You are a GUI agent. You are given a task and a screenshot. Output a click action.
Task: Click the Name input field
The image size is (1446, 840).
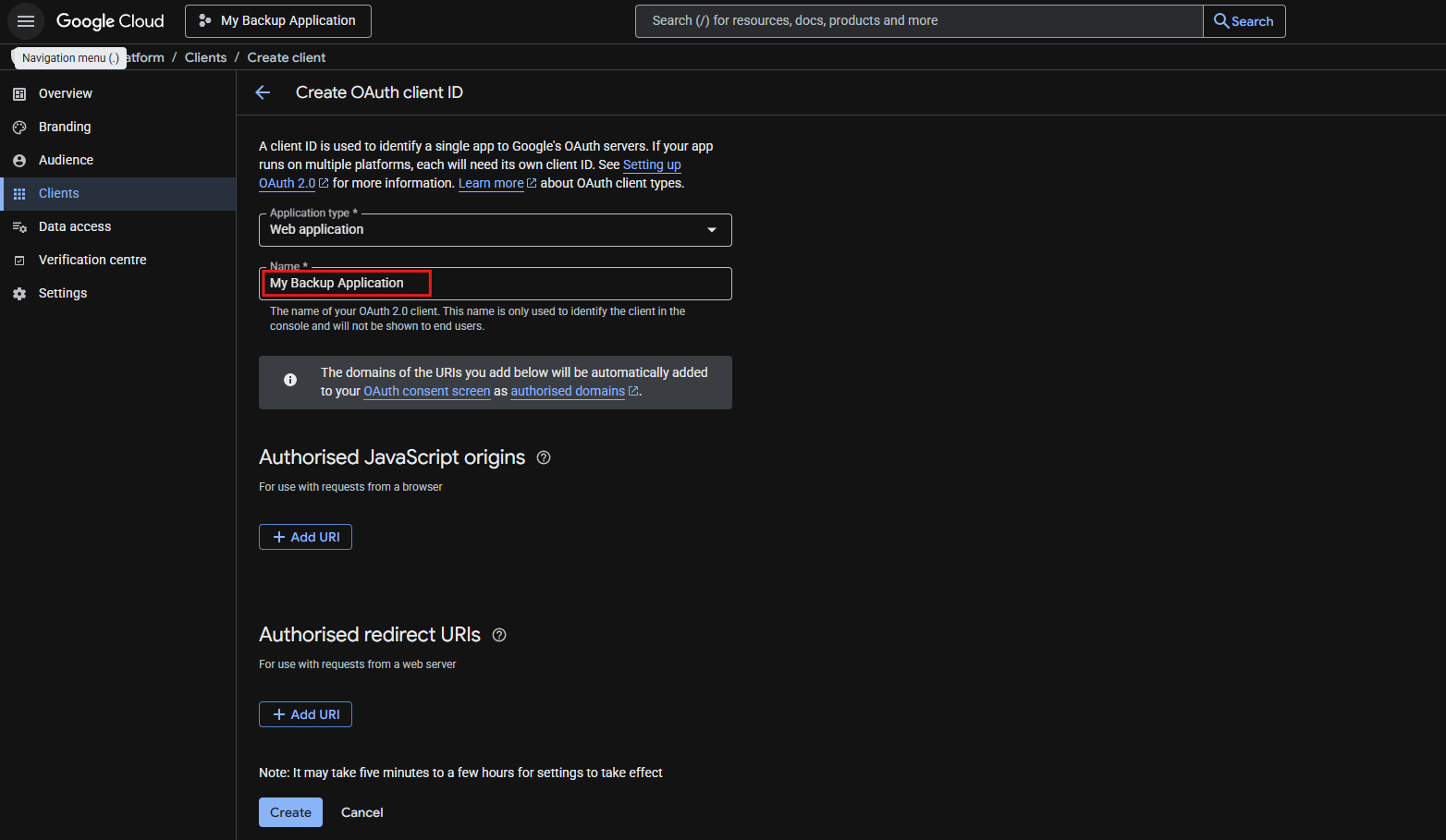(496, 284)
